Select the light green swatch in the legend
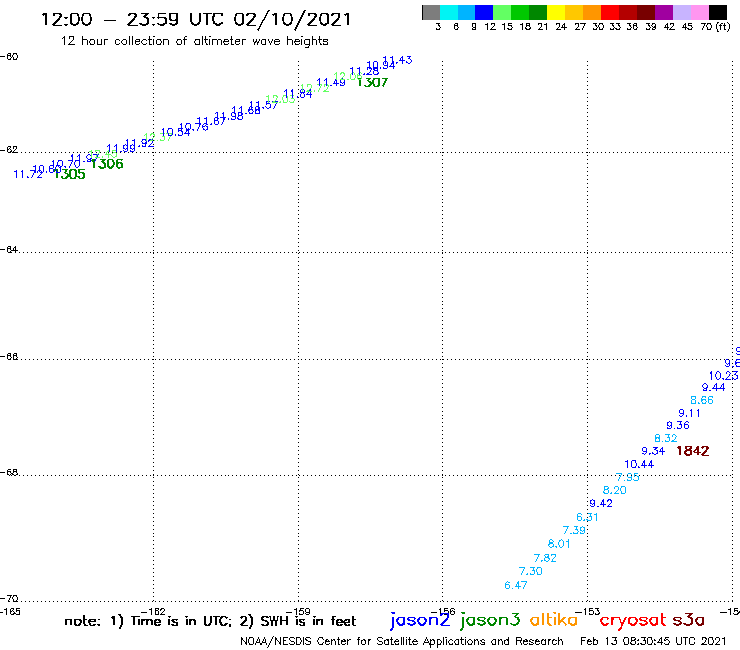Viewport: 740px width, 650px height. click(x=502, y=12)
